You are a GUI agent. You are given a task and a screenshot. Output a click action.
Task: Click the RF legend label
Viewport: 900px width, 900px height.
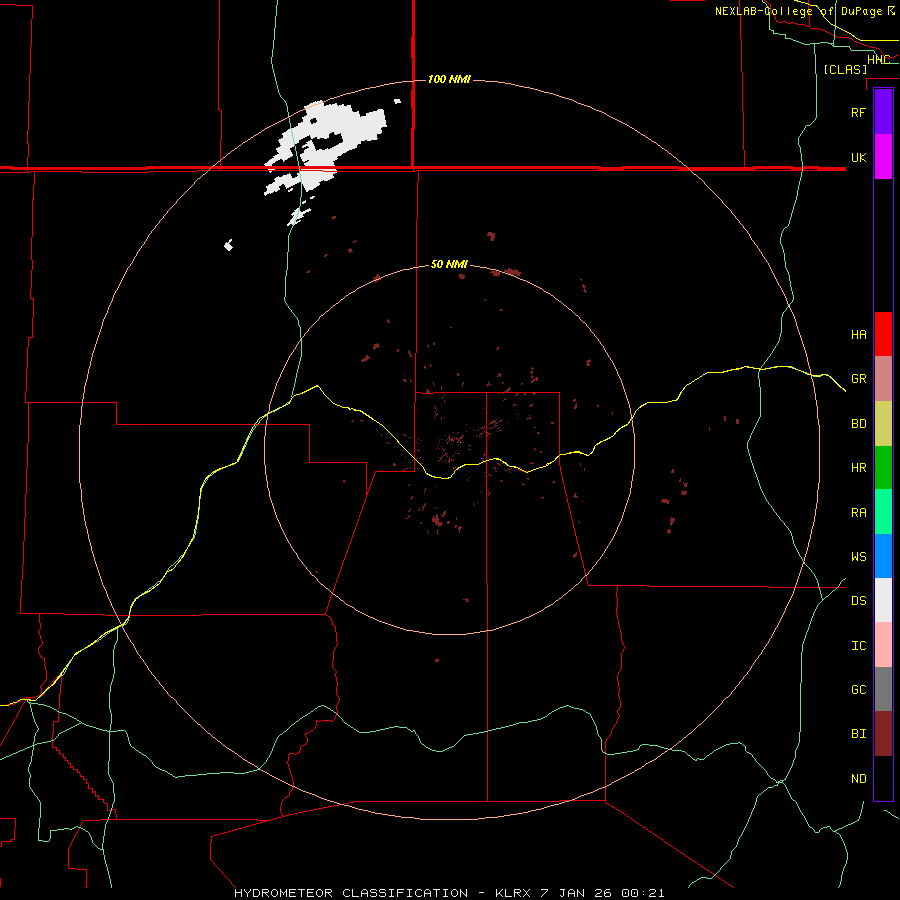point(858,112)
